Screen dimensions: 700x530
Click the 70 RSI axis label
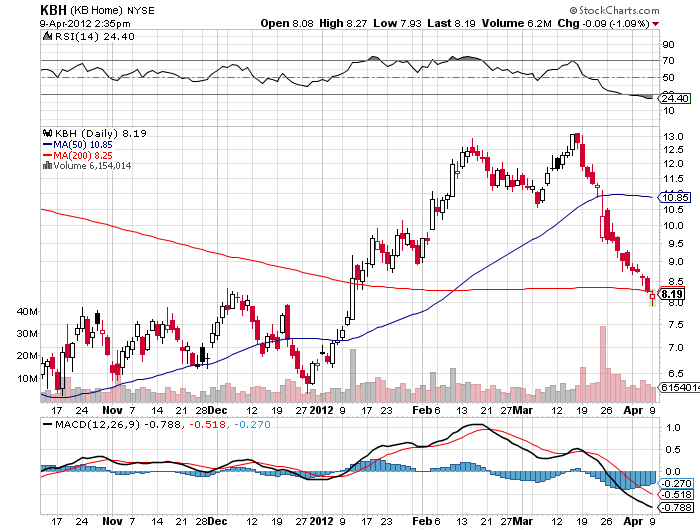tap(668, 60)
